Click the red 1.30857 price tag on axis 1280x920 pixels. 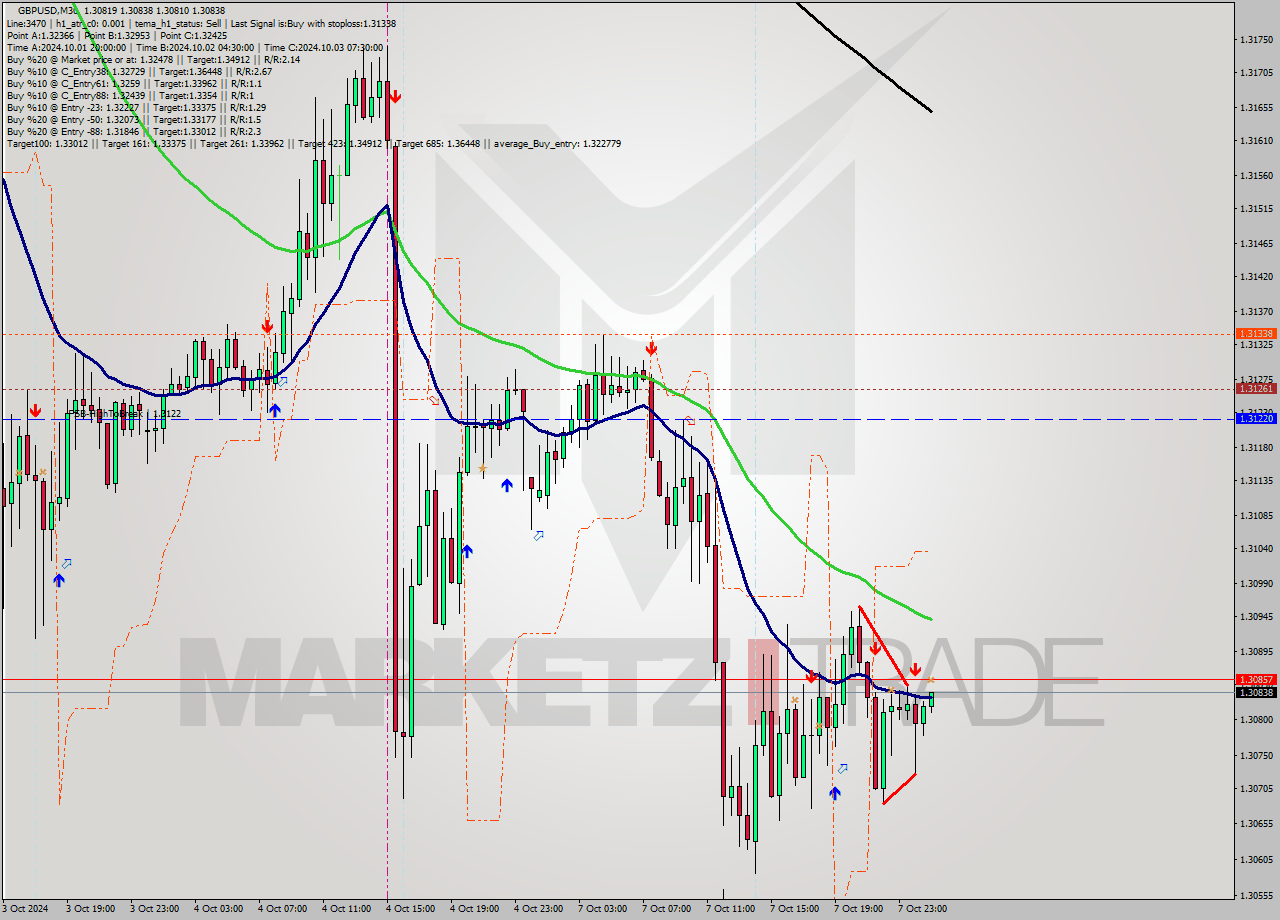1255,679
